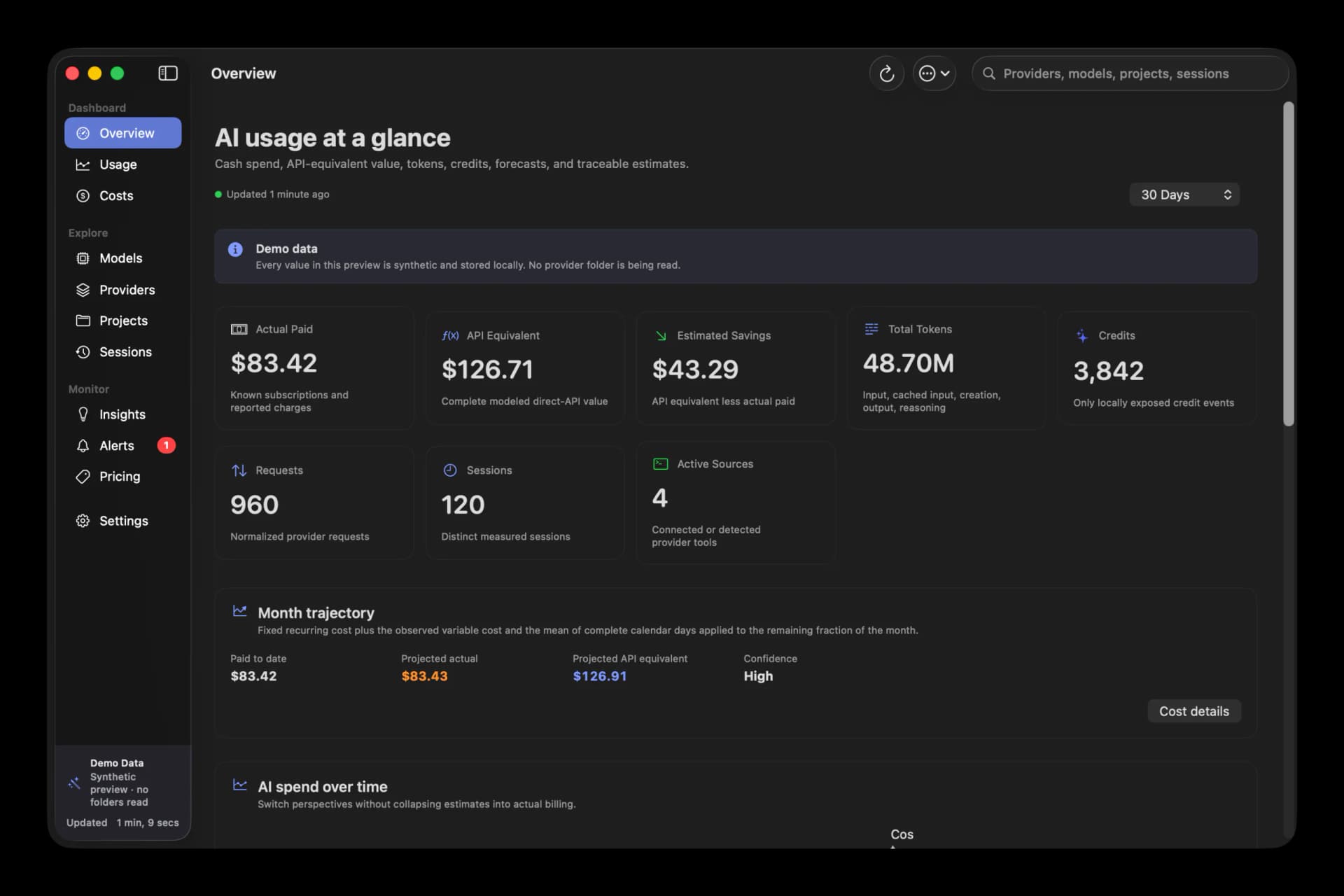1344x896 pixels.
Task: Click the Total Tokens list icon
Action: (x=871, y=329)
